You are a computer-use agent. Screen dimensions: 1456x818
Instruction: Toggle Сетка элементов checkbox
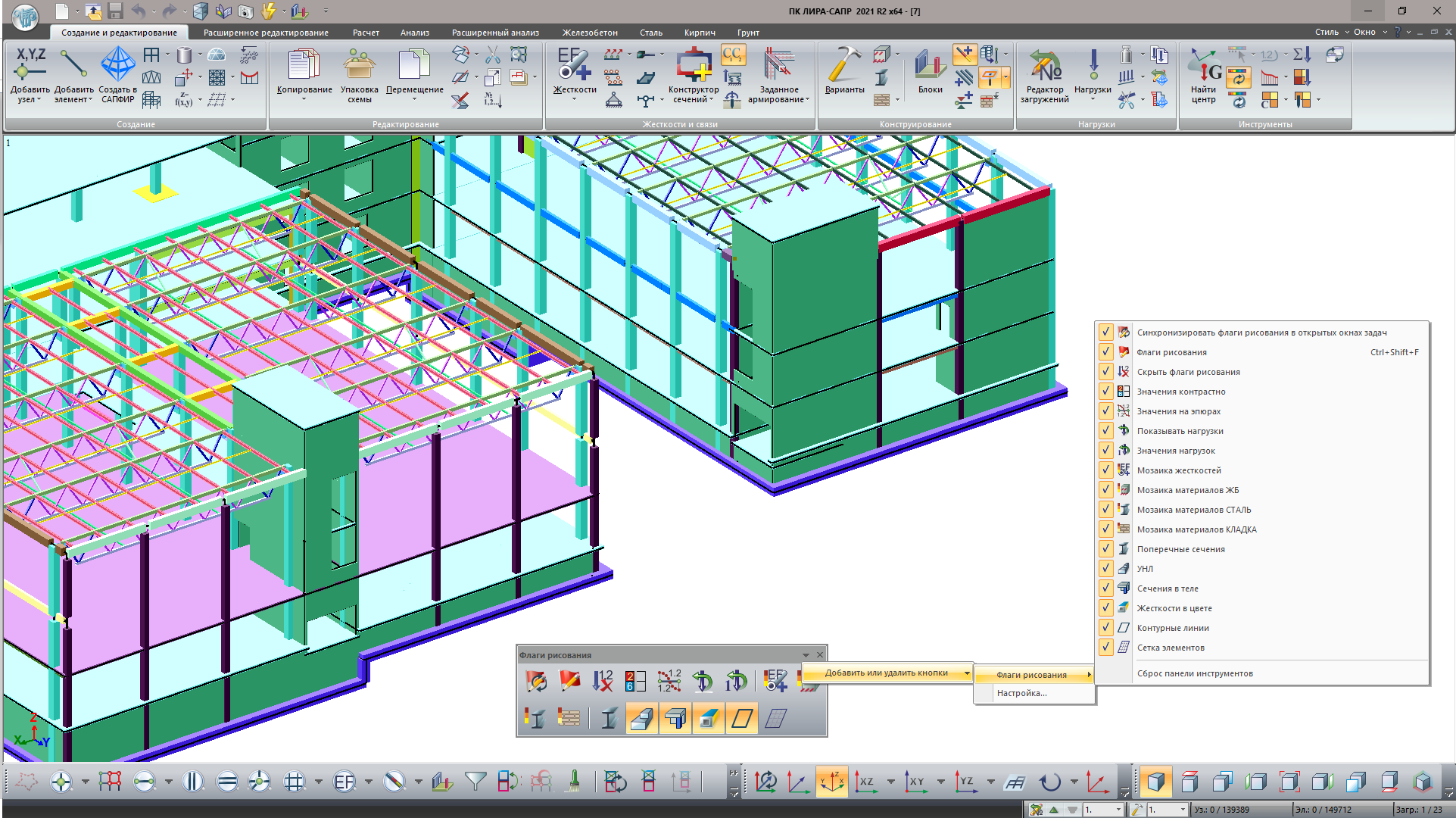tap(1105, 647)
